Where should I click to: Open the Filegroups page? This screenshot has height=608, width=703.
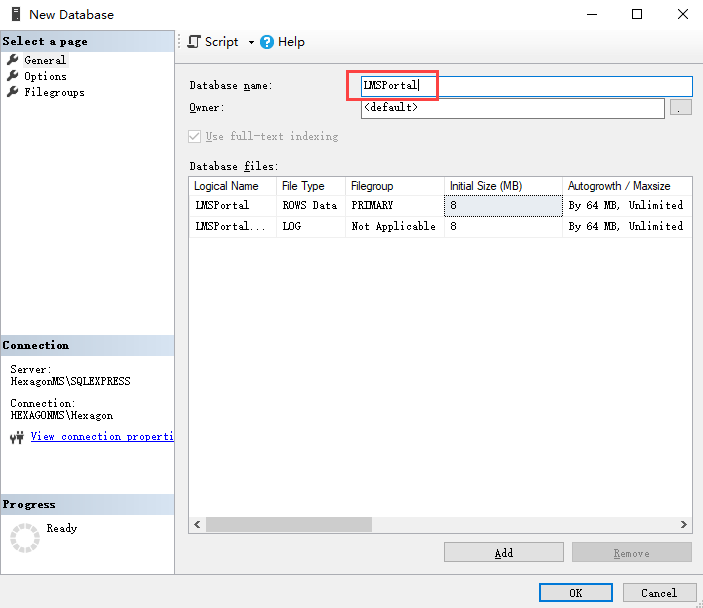(x=54, y=92)
